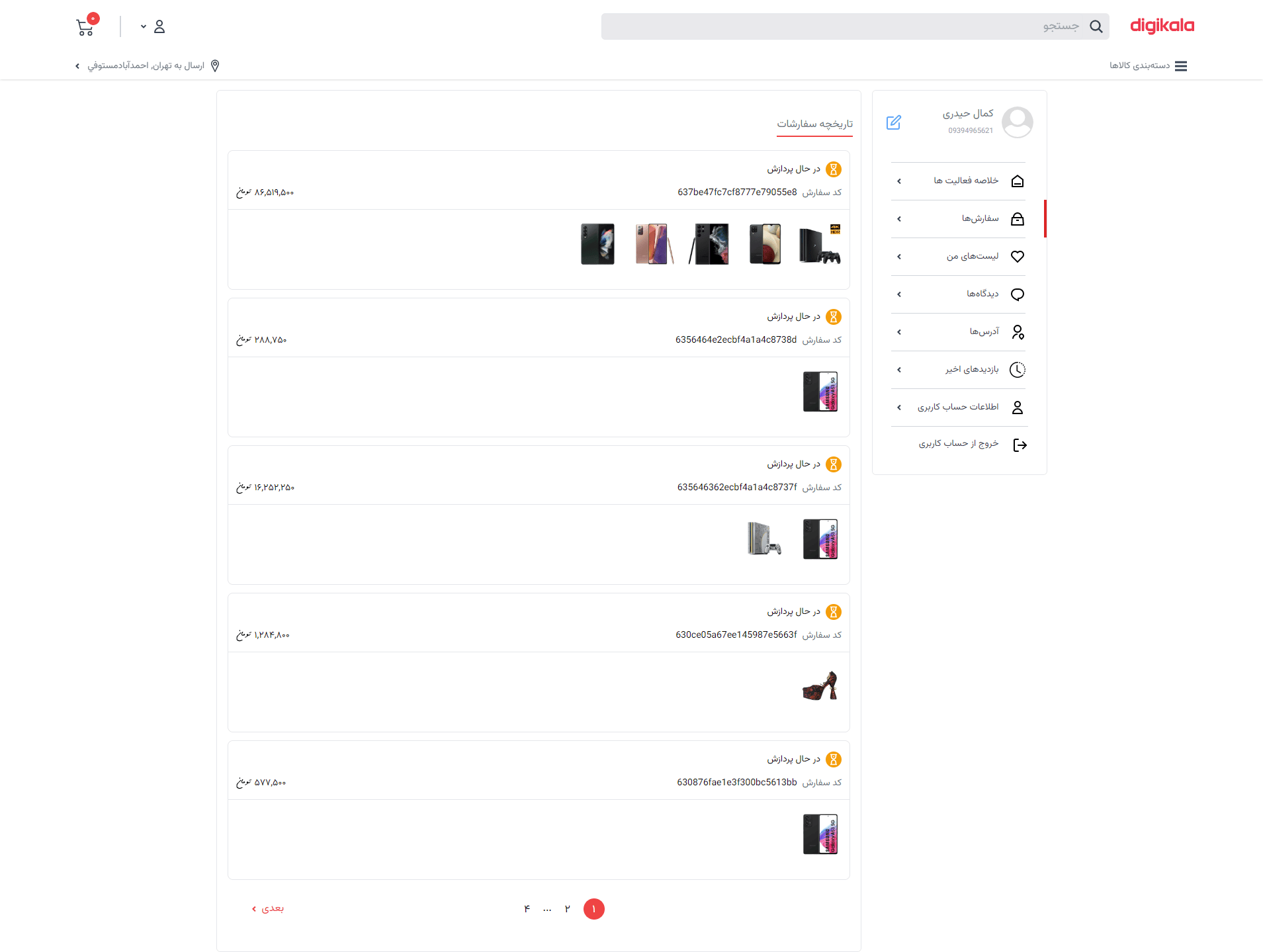The image size is (1263, 952).
Task: Click the silver PlayStation console thumbnail
Action: (764, 539)
